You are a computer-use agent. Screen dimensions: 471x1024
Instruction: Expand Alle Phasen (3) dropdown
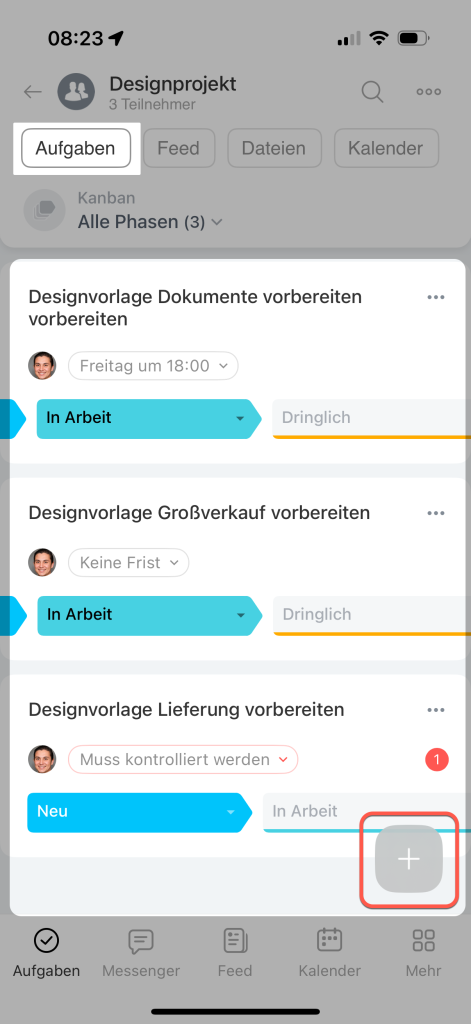pyautogui.click(x=150, y=222)
